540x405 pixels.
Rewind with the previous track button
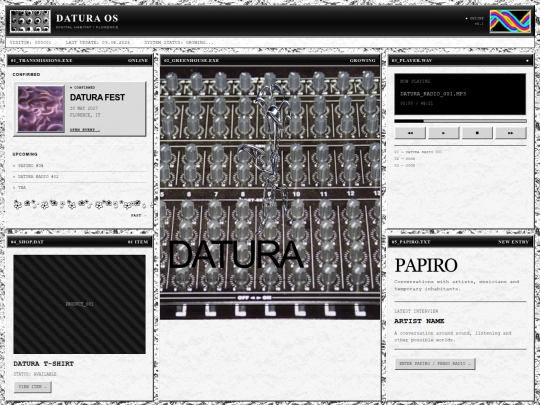410,133
